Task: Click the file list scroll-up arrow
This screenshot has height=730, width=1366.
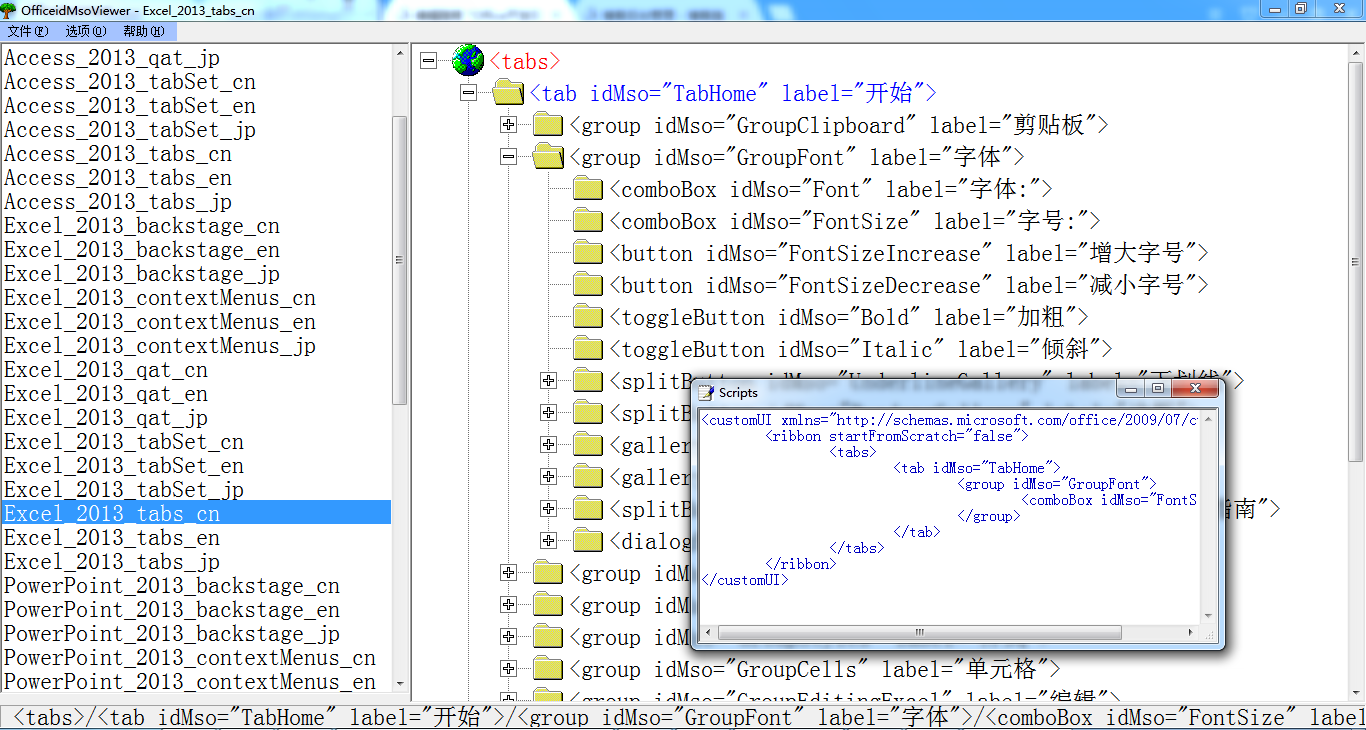Action: coord(400,51)
